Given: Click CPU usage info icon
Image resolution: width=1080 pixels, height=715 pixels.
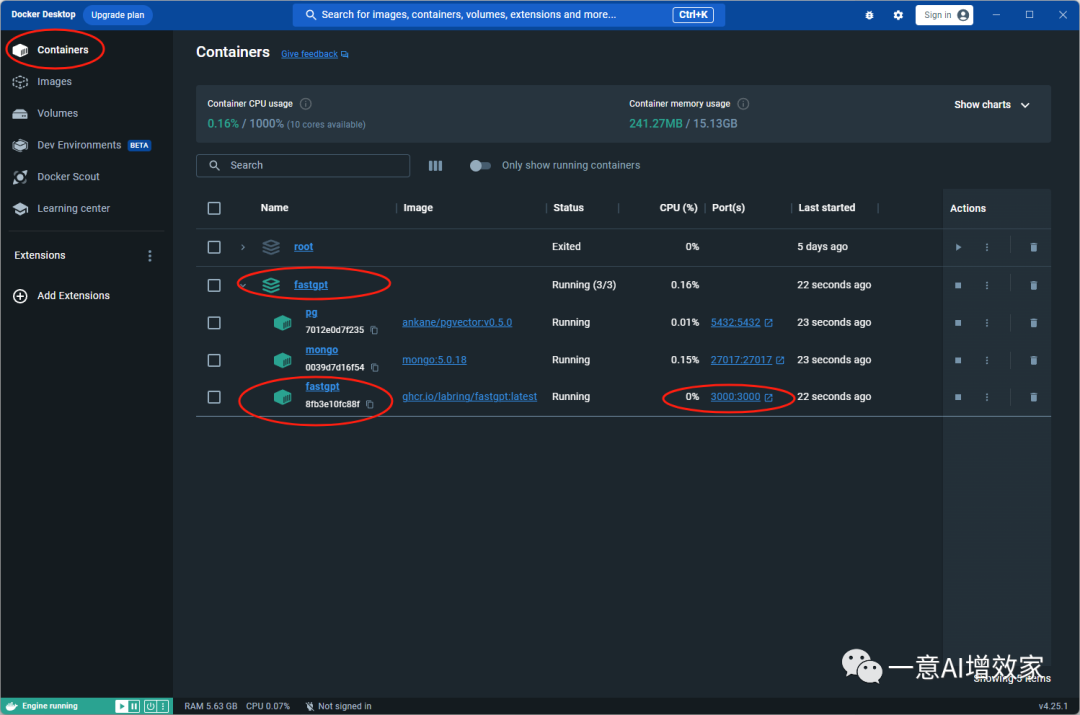Looking at the screenshot, I should coord(306,104).
